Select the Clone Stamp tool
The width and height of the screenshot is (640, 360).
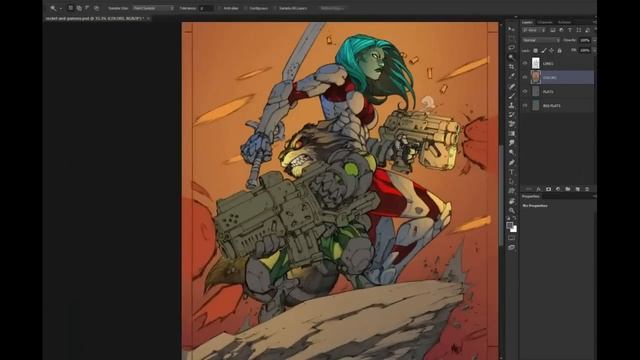(x=511, y=105)
